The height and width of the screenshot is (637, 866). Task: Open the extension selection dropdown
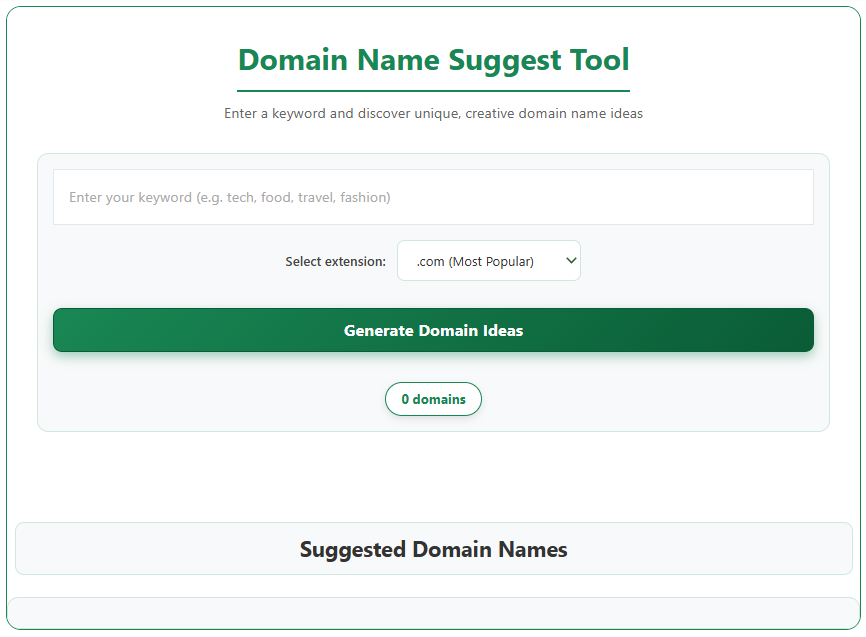pyautogui.click(x=489, y=260)
